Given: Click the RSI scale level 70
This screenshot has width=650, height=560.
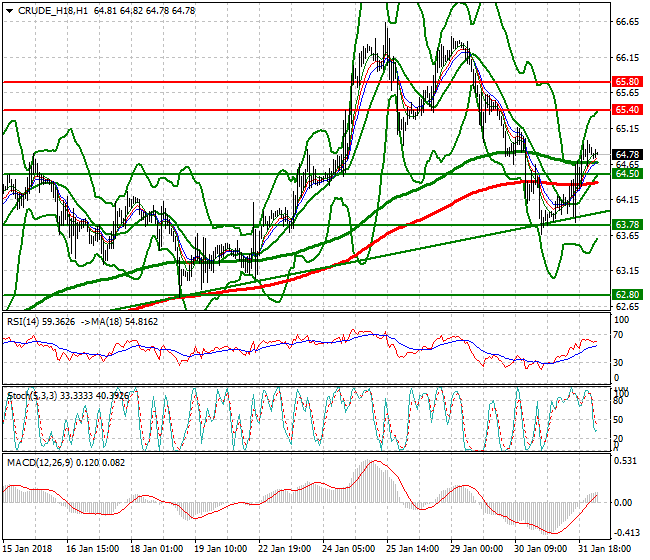Looking at the screenshot, I should (x=618, y=335).
